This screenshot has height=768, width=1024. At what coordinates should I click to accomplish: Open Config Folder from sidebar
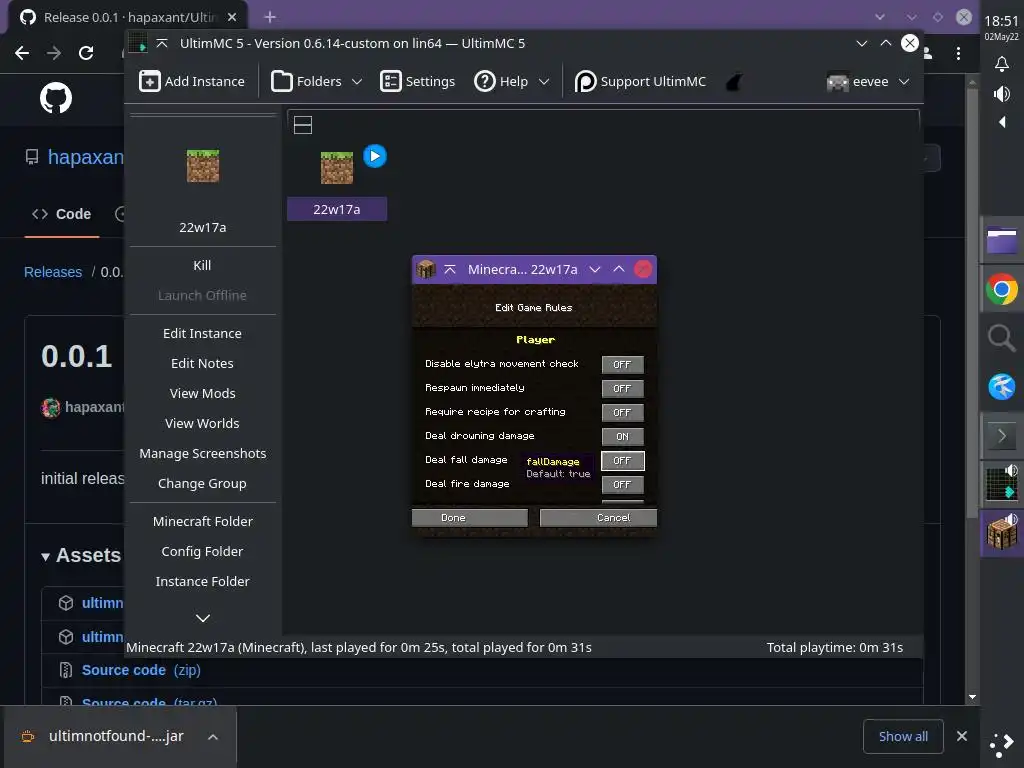point(202,551)
